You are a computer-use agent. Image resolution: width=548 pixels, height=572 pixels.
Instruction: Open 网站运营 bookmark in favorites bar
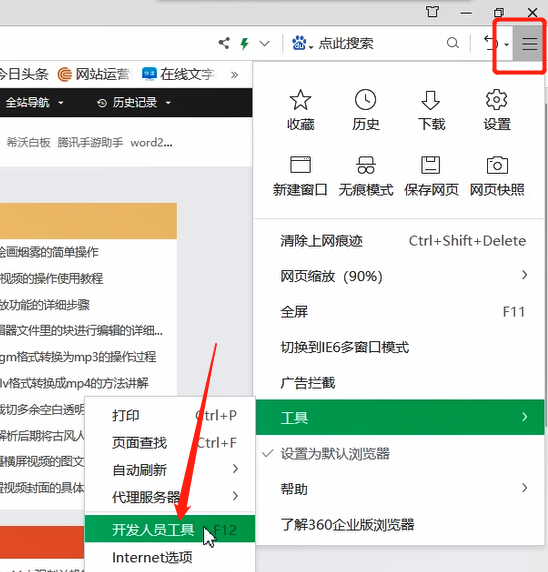tap(94, 74)
